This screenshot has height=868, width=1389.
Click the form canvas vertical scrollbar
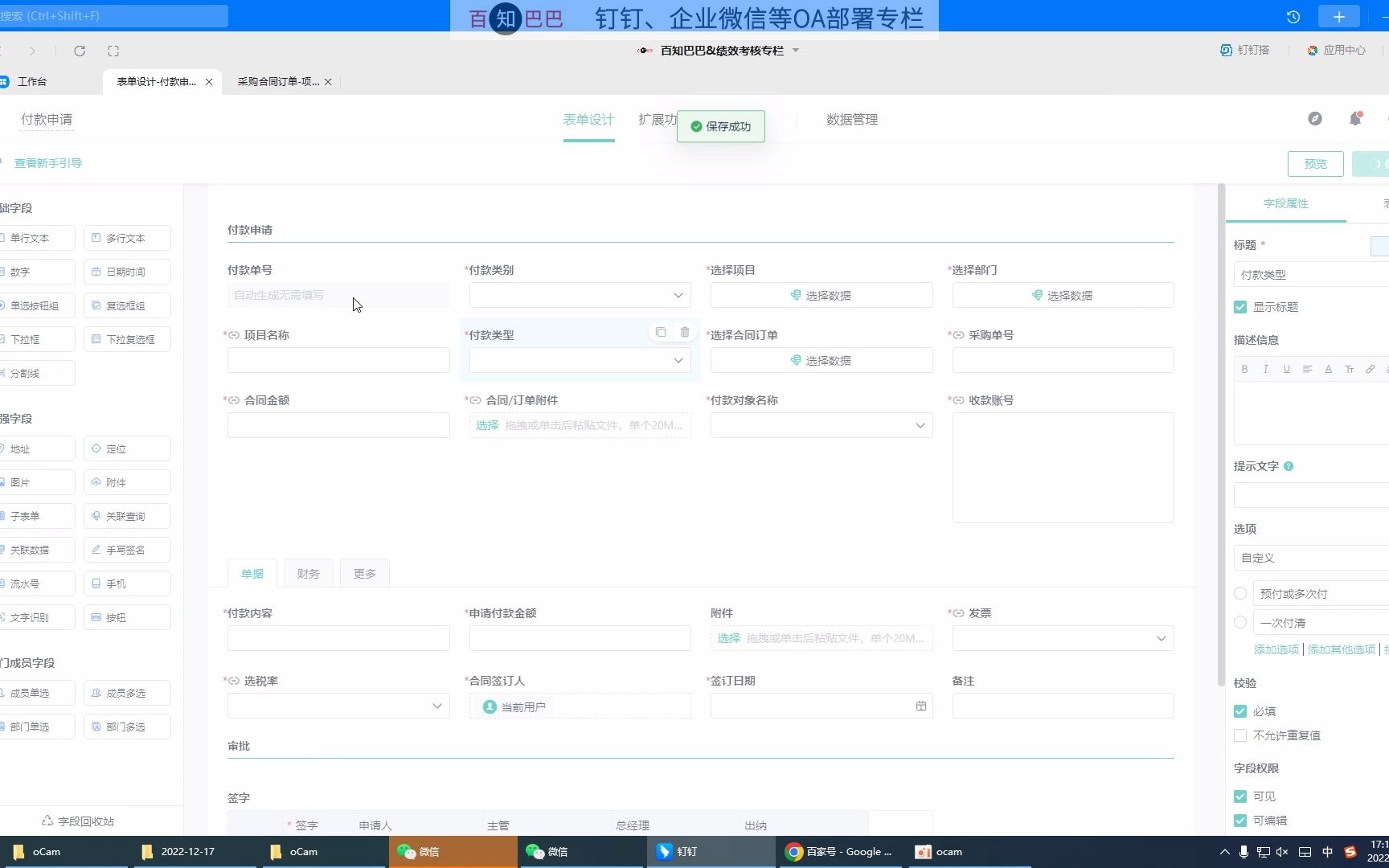tap(1221, 434)
